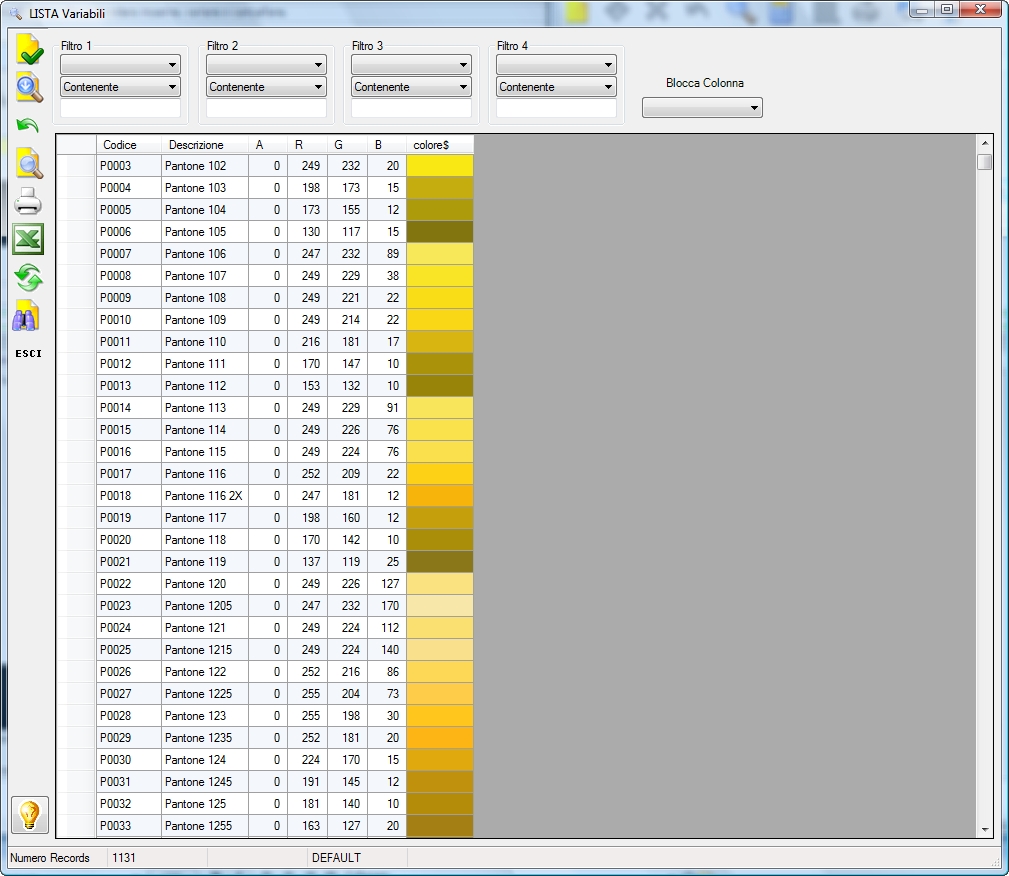This screenshot has height=876, width=1009.
Task: Open the print preview magnifier icon
Action: (x=29, y=163)
